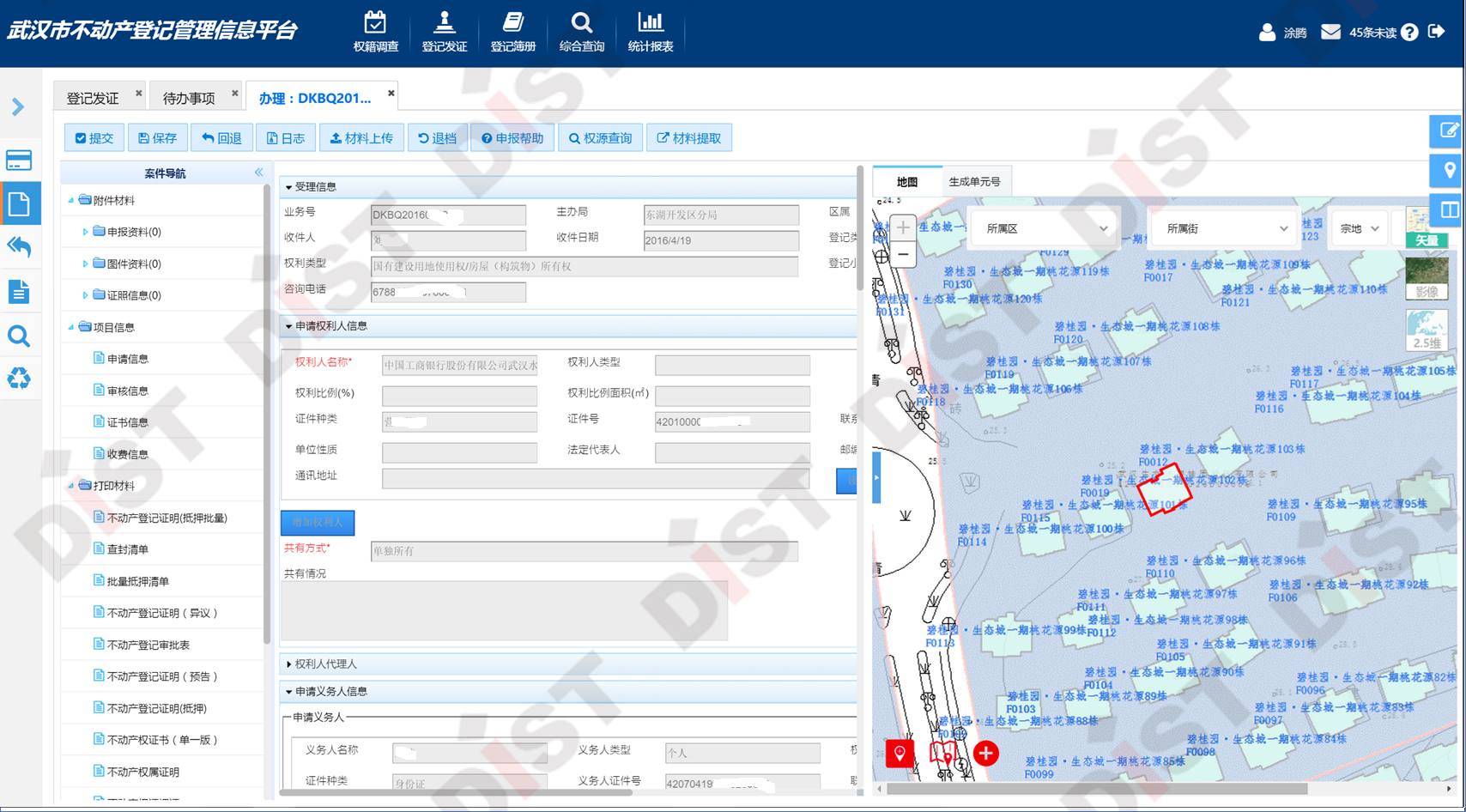
Task: Click the red plus map tool
Action: (985, 753)
